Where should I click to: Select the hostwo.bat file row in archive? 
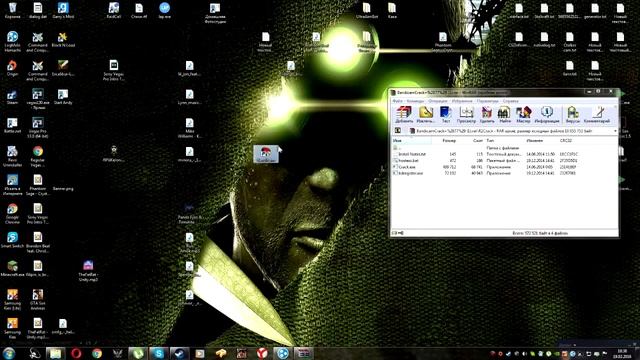coord(504,161)
